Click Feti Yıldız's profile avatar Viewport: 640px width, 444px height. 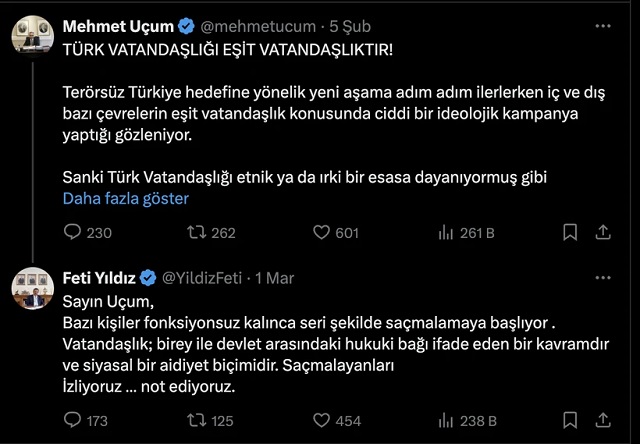click(32, 289)
